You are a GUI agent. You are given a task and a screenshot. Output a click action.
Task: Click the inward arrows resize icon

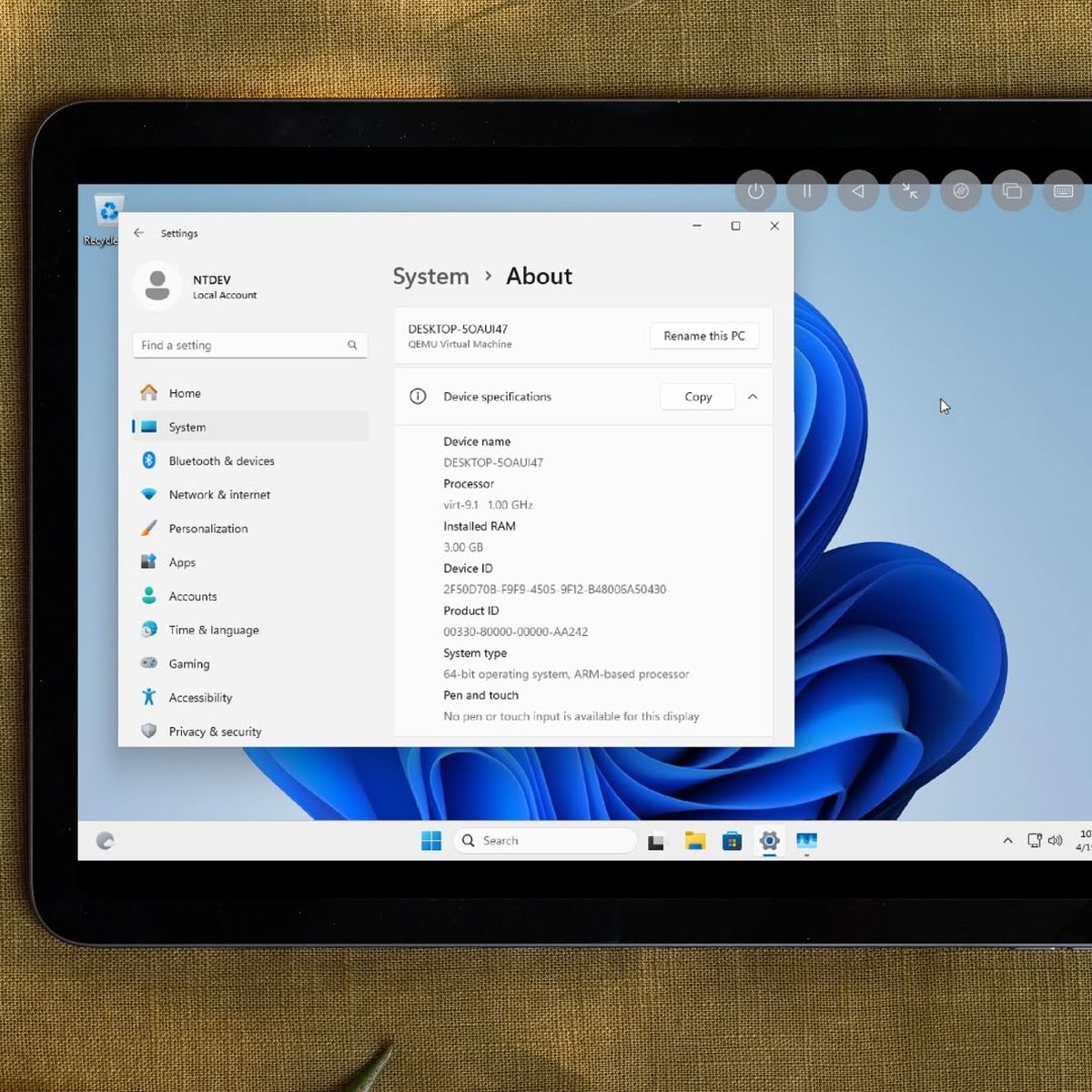[x=909, y=191]
